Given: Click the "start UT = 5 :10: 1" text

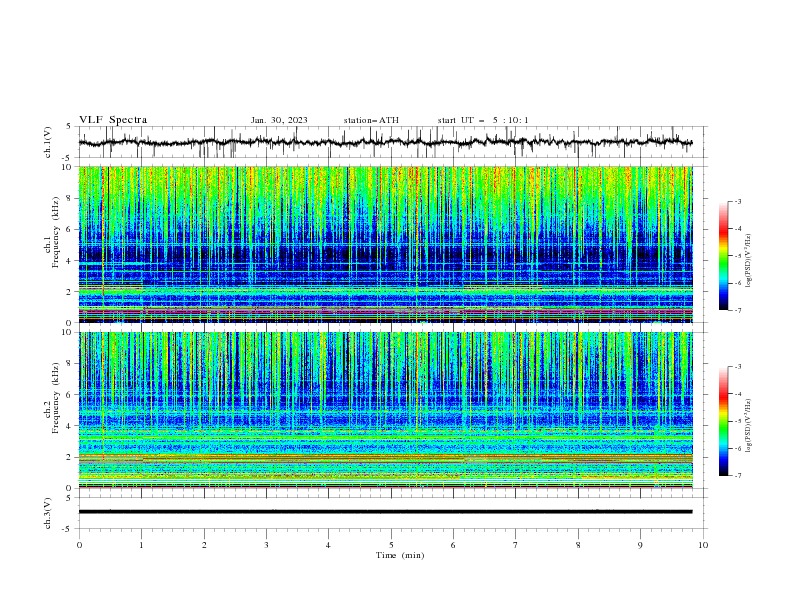Looking at the screenshot, I should 483,120.
